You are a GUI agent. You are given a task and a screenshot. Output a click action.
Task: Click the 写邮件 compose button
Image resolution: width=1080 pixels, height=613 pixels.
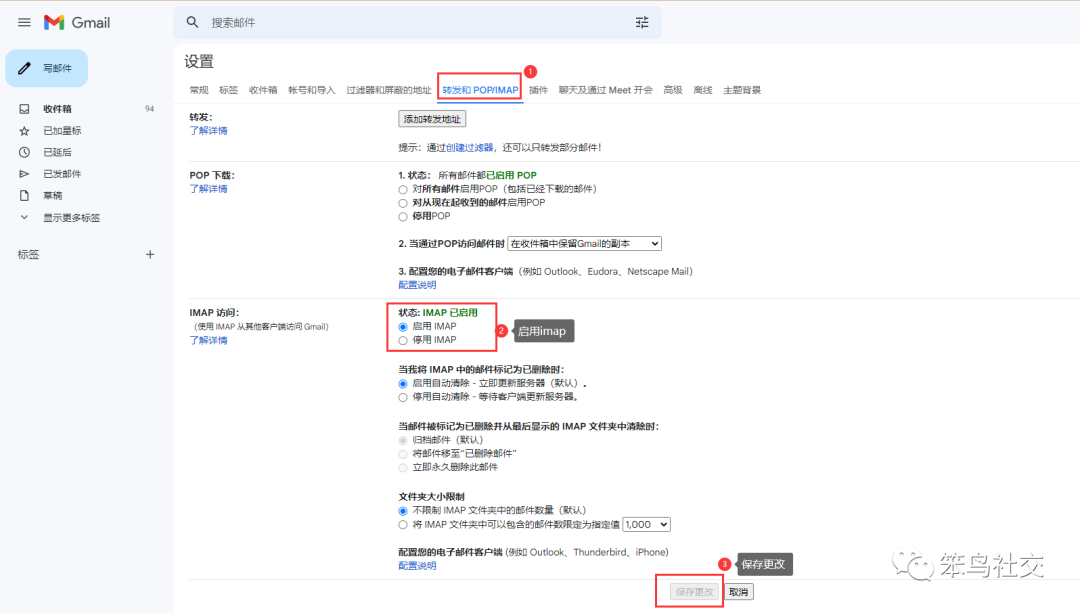47,68
